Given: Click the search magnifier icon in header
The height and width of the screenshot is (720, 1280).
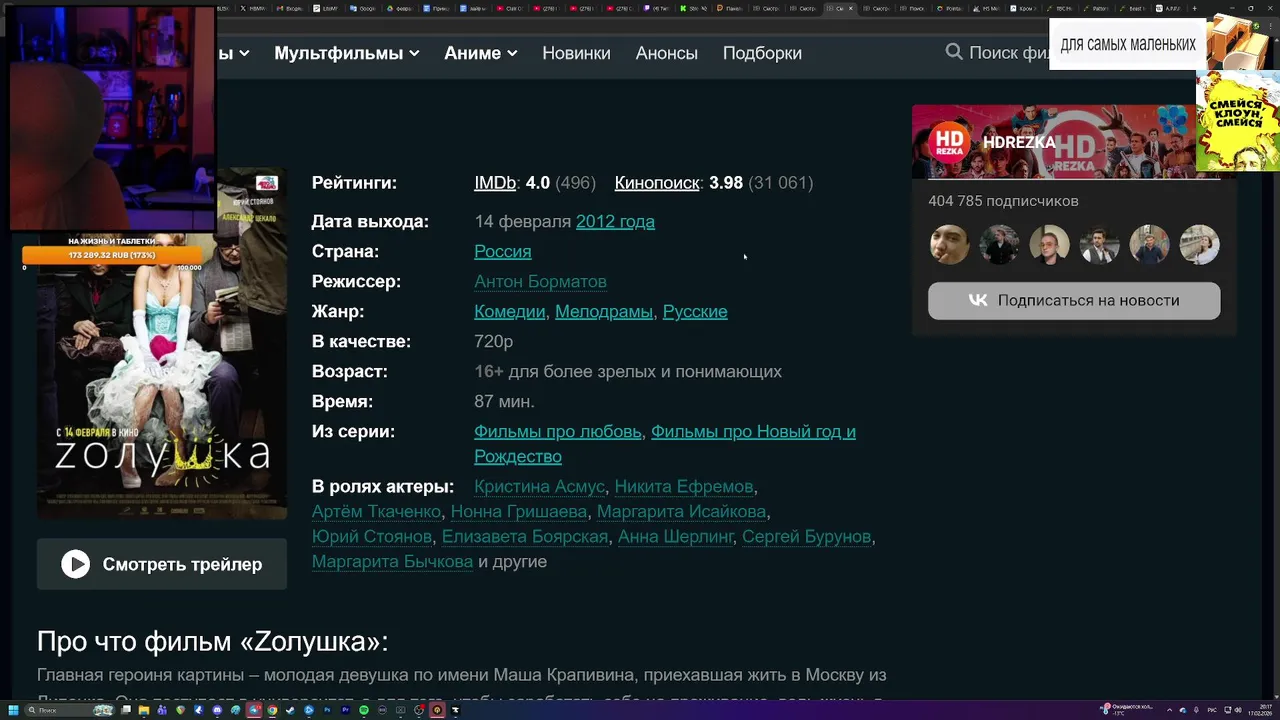Looking at the screenshot, I should click(x=954, y=52).
